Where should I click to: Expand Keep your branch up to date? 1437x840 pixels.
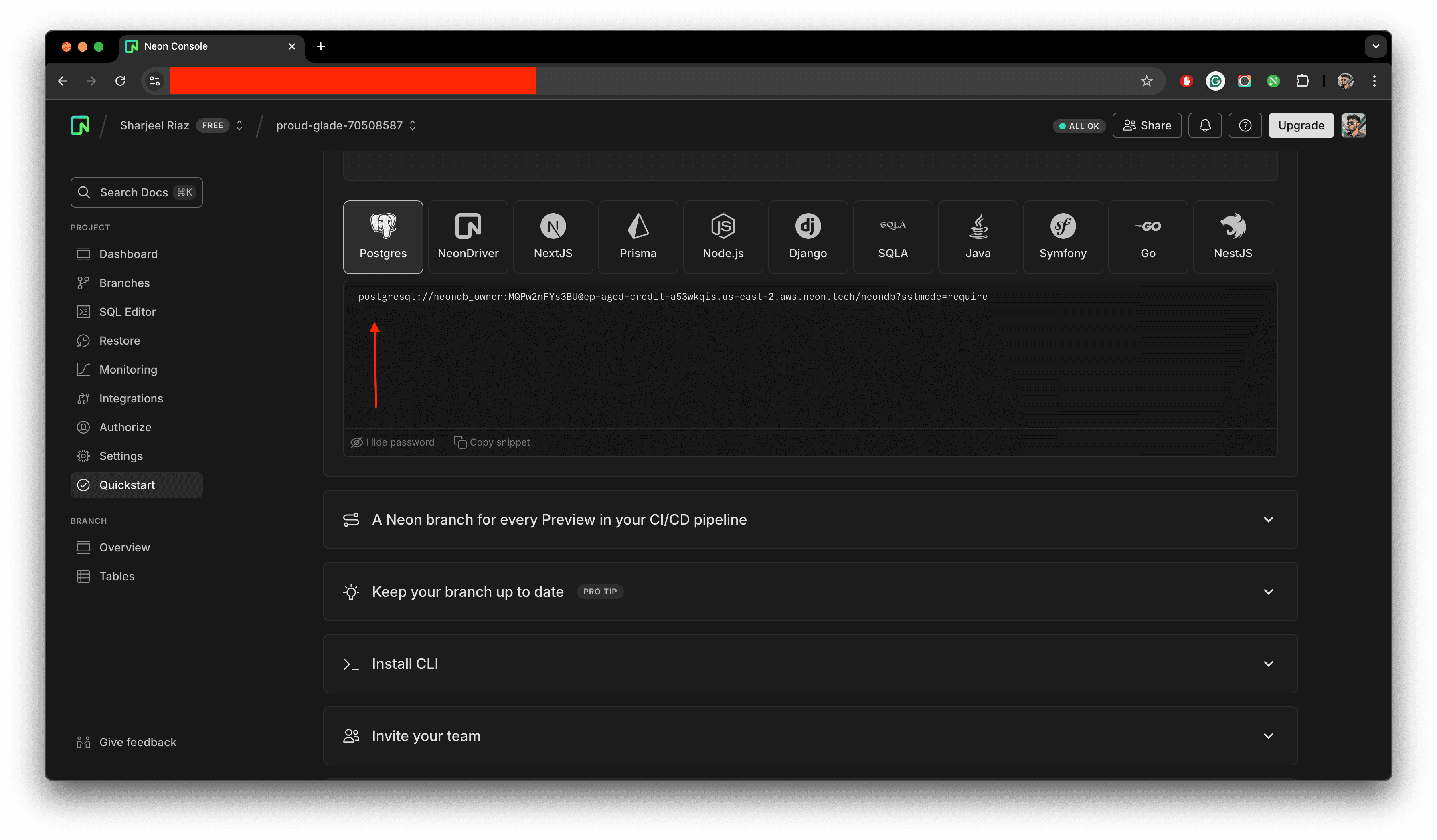pos(810,592)
